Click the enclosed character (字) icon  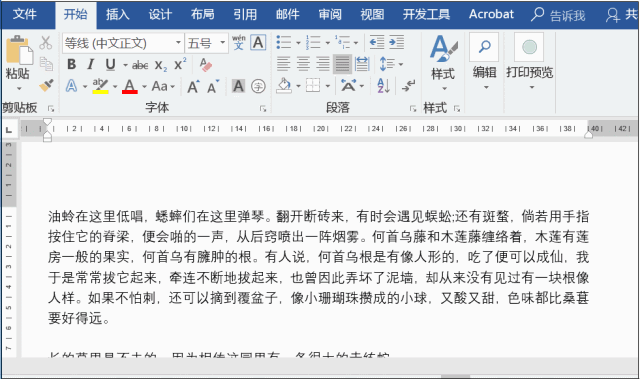pos(258,86)
